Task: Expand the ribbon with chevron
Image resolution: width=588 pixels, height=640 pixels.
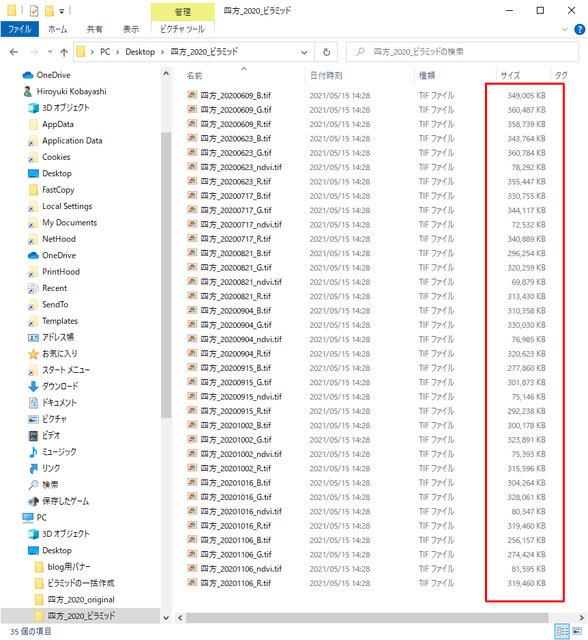Action: (x=565, y=29)
